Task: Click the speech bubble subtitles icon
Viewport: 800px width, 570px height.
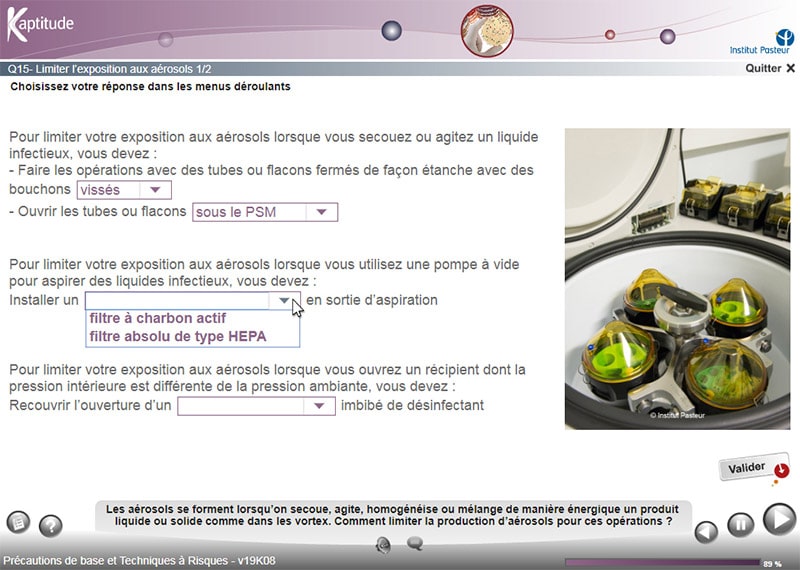Action: tap(414, 543)
